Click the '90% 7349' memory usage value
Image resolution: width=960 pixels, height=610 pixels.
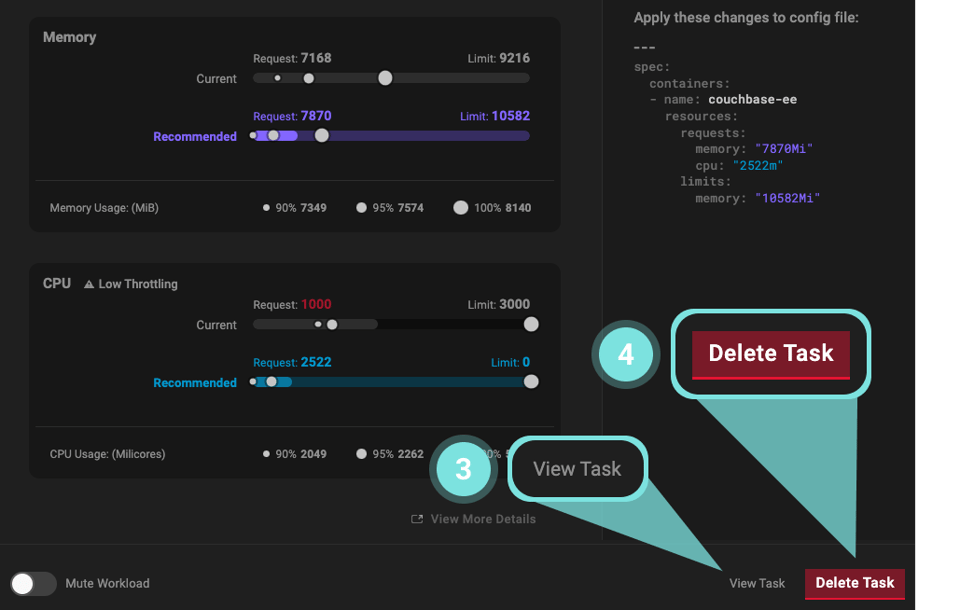click(294, 208)
